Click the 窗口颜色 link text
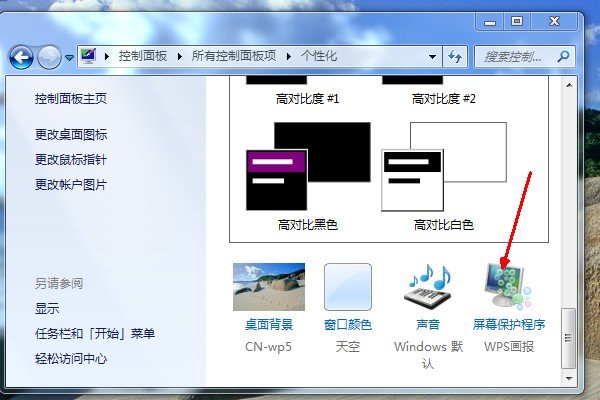The height and width of the screenshot is (400, 600). coord(348,325)
